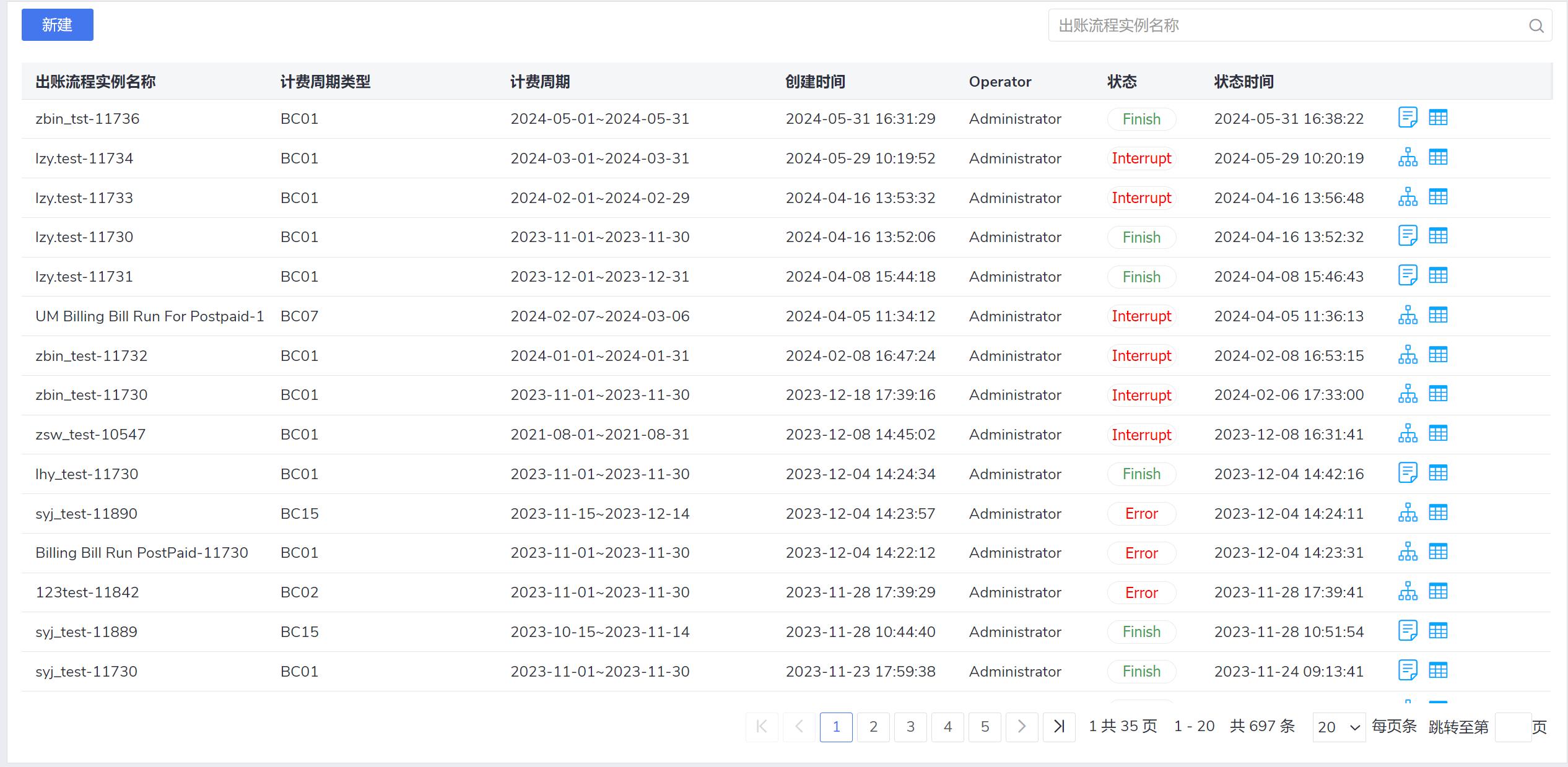Viewport: 1568px width, 767px height.
Task: Open the hierarchy icon for zbin_test-11732
Action: tap(1408, 355)
